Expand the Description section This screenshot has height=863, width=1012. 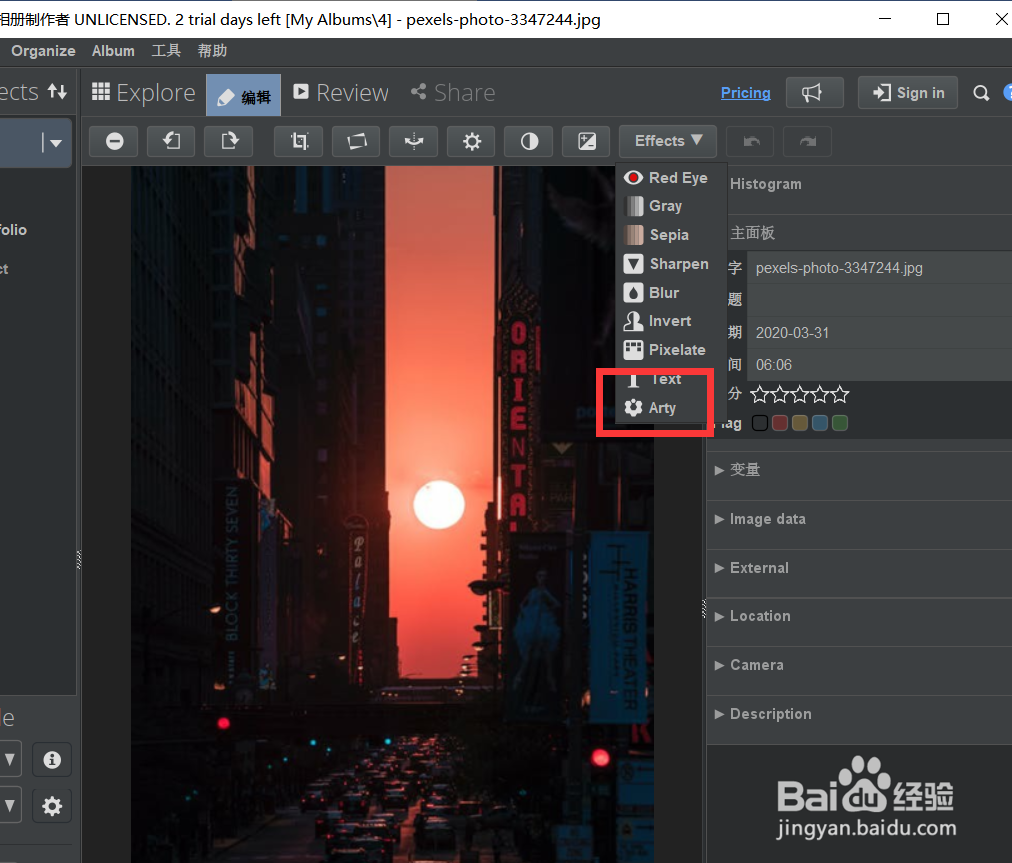coord(859,714)
